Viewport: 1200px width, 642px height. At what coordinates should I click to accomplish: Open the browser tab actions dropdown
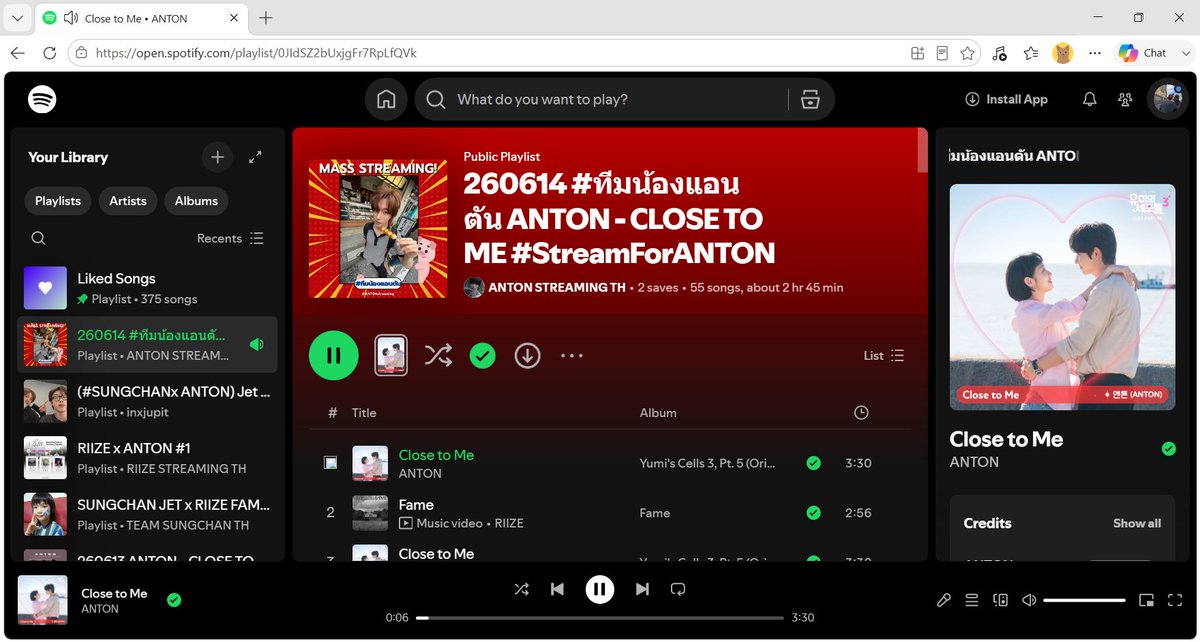pyautogui.click(x=17, y=18)
